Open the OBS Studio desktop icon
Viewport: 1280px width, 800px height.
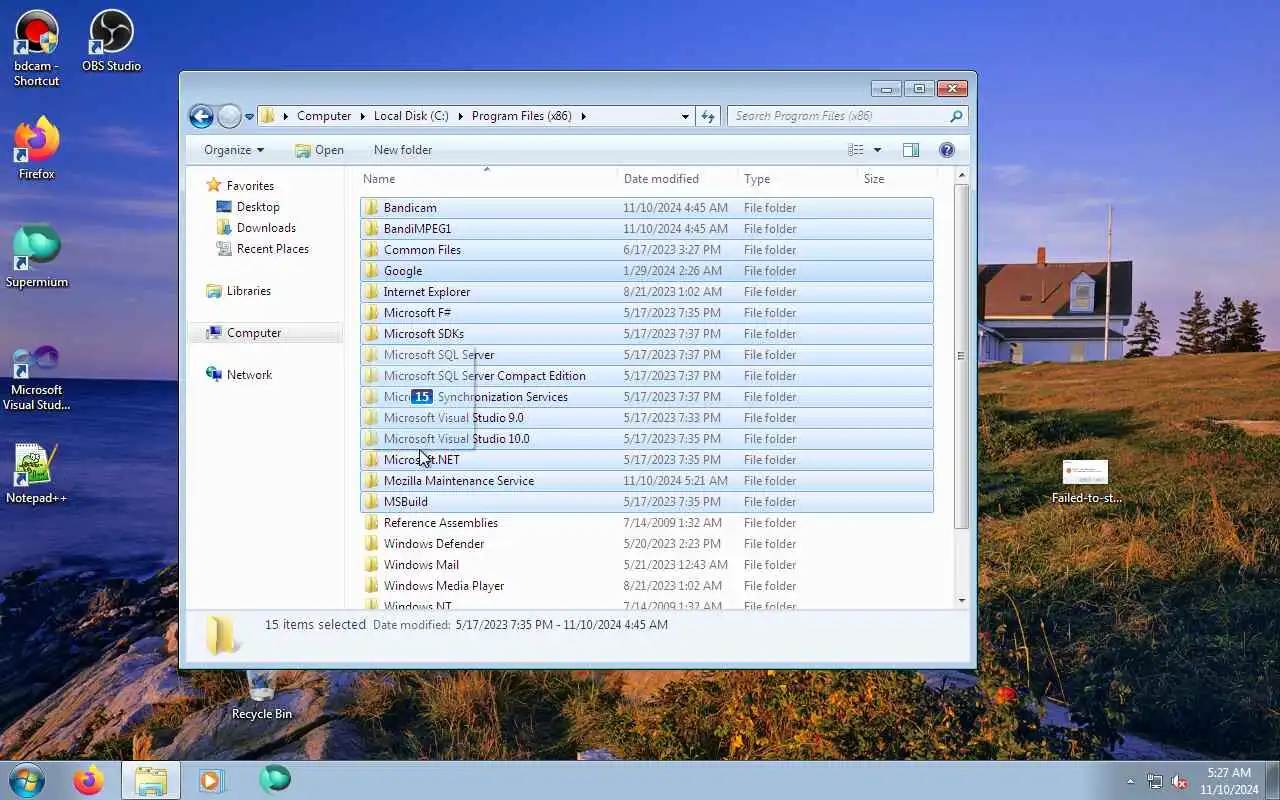[x=111, y=41]
